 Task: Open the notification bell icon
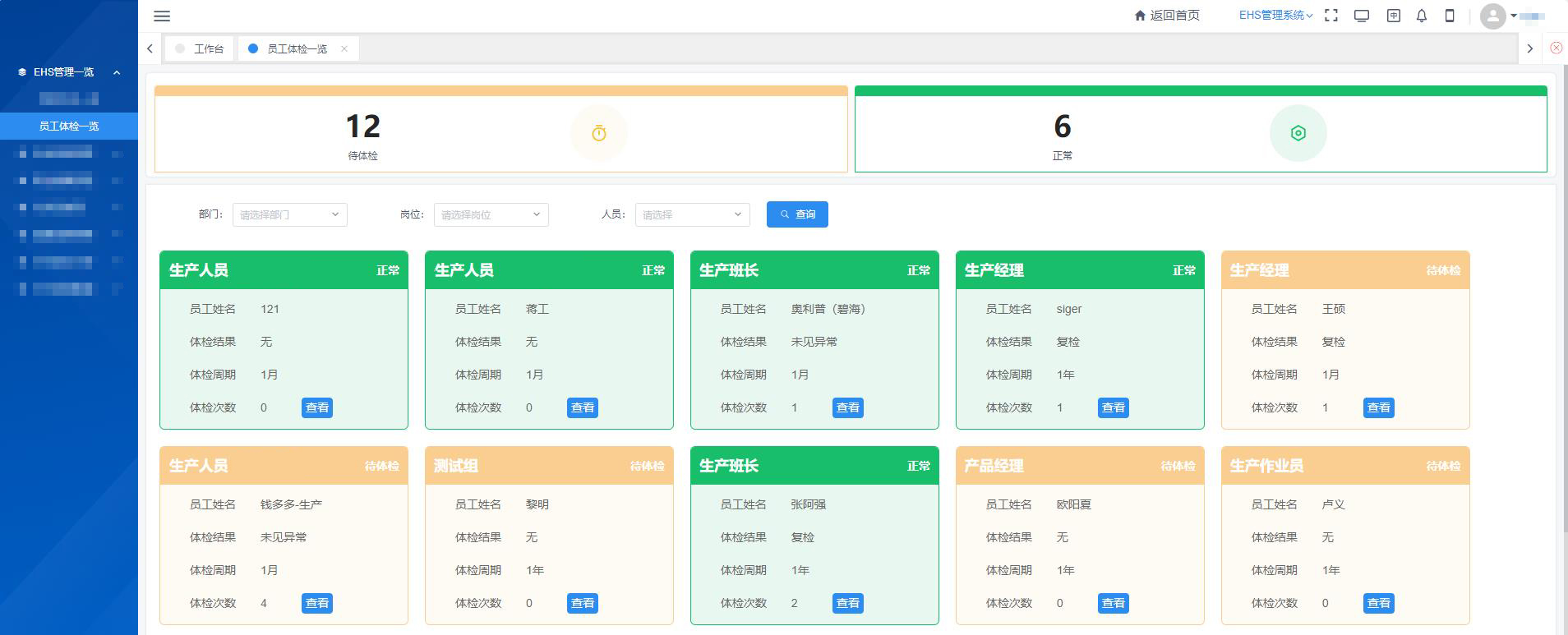point(1422,16)
